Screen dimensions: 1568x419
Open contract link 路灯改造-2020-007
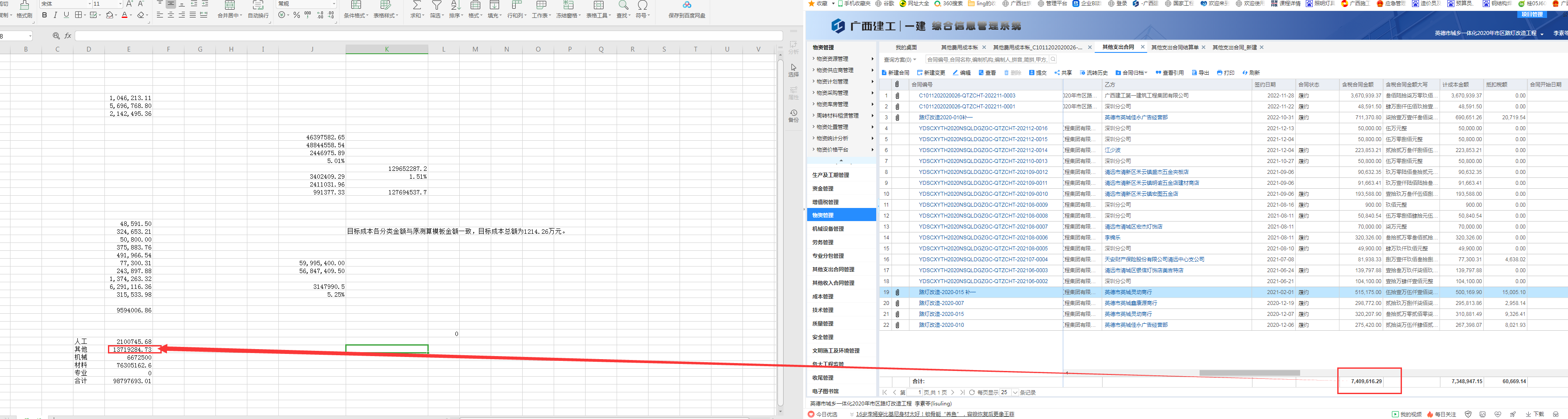coord(941,304)
